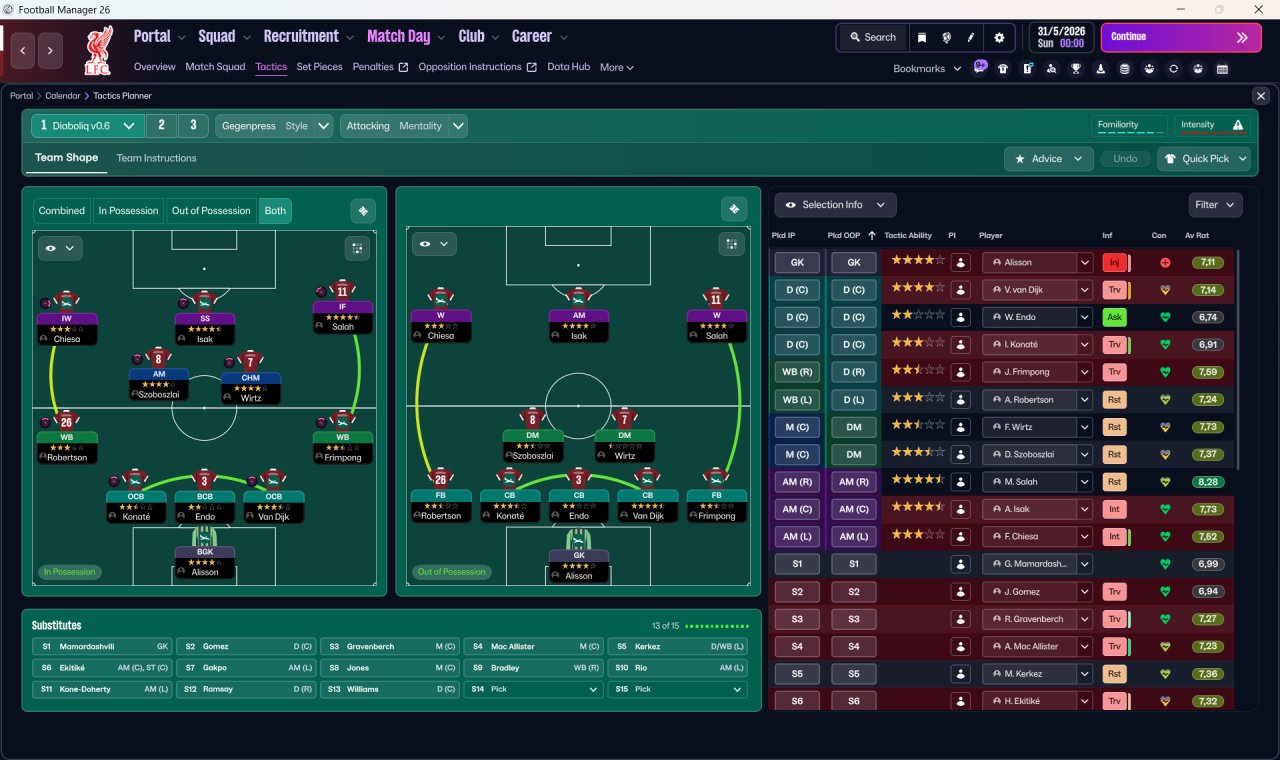Screen dimensions: 1280x760
Task: Open the Club menu
Action: tap(478, 37)
